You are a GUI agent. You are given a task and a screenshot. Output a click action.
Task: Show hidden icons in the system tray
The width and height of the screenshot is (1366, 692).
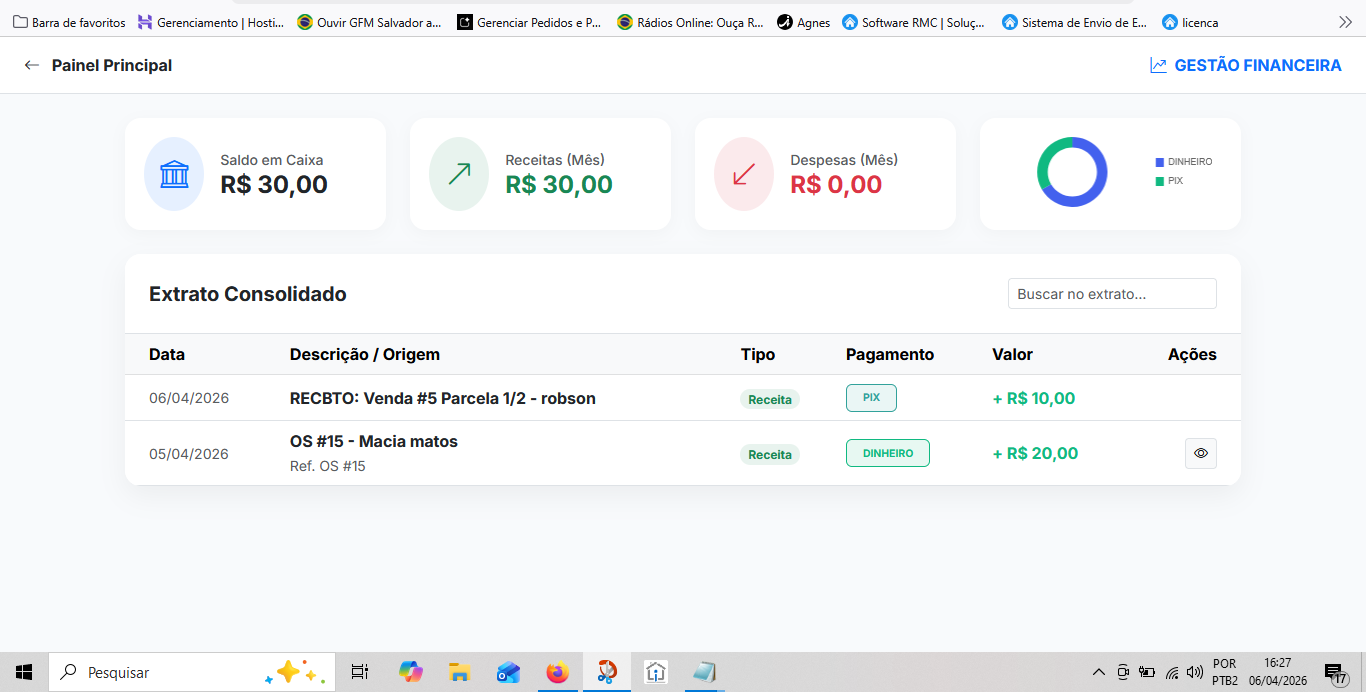coord(1098,672)
